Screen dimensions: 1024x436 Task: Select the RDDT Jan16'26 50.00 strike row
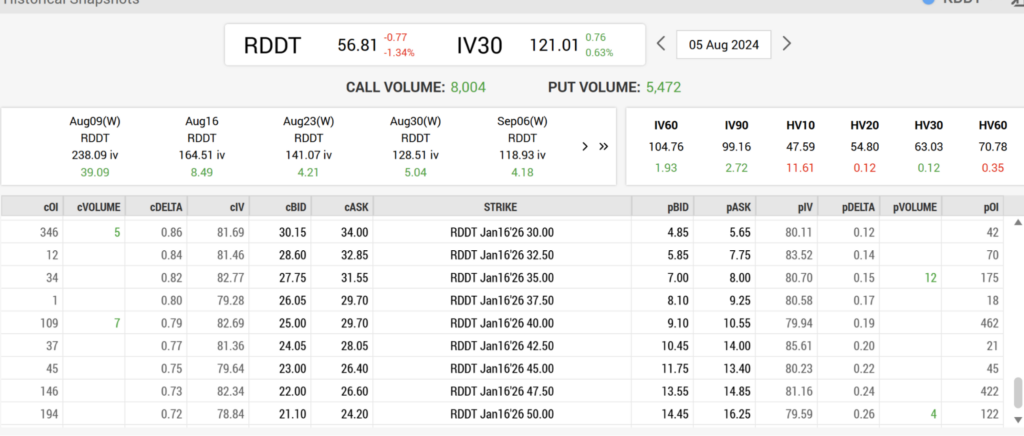click(502, 414)
